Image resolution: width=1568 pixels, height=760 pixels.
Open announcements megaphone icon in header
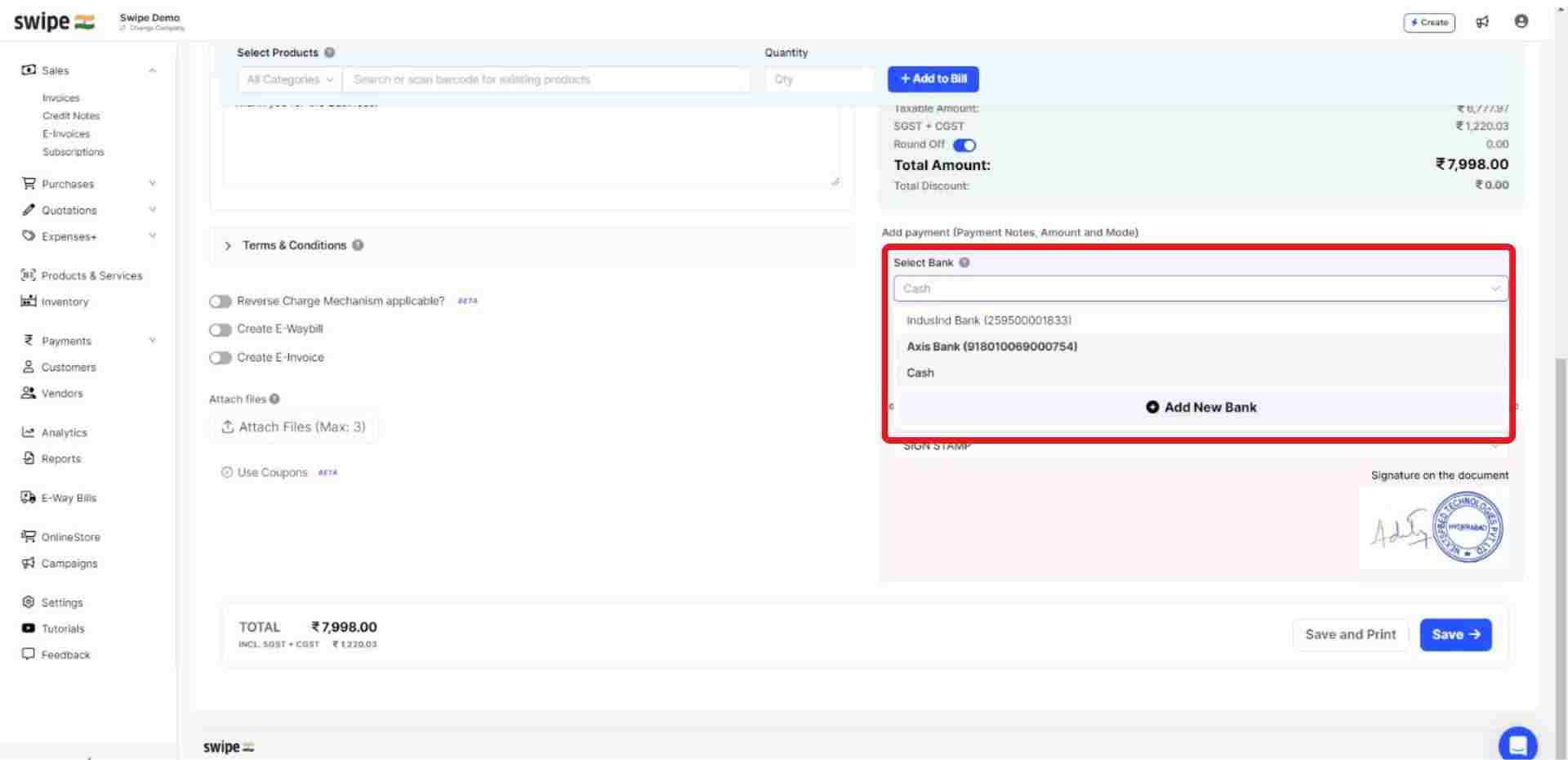tap(1482, 22)
